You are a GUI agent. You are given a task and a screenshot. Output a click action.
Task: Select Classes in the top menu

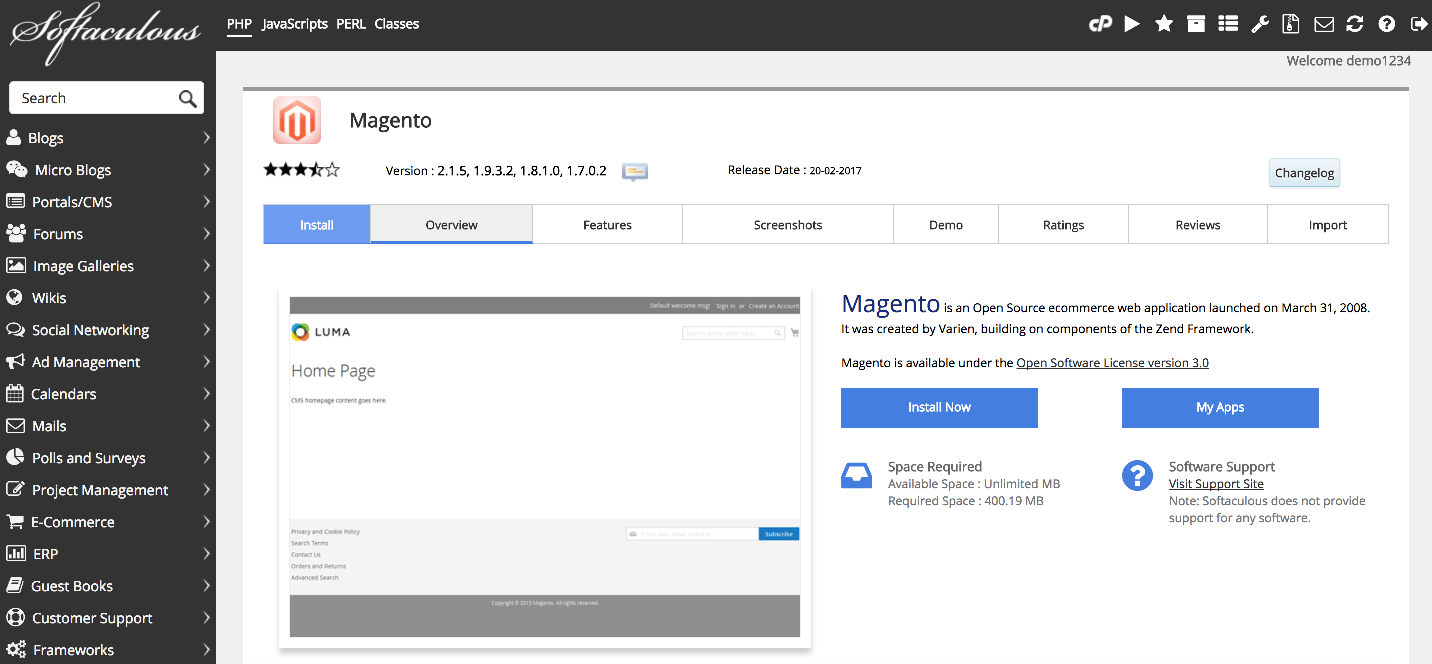(397, 24)
